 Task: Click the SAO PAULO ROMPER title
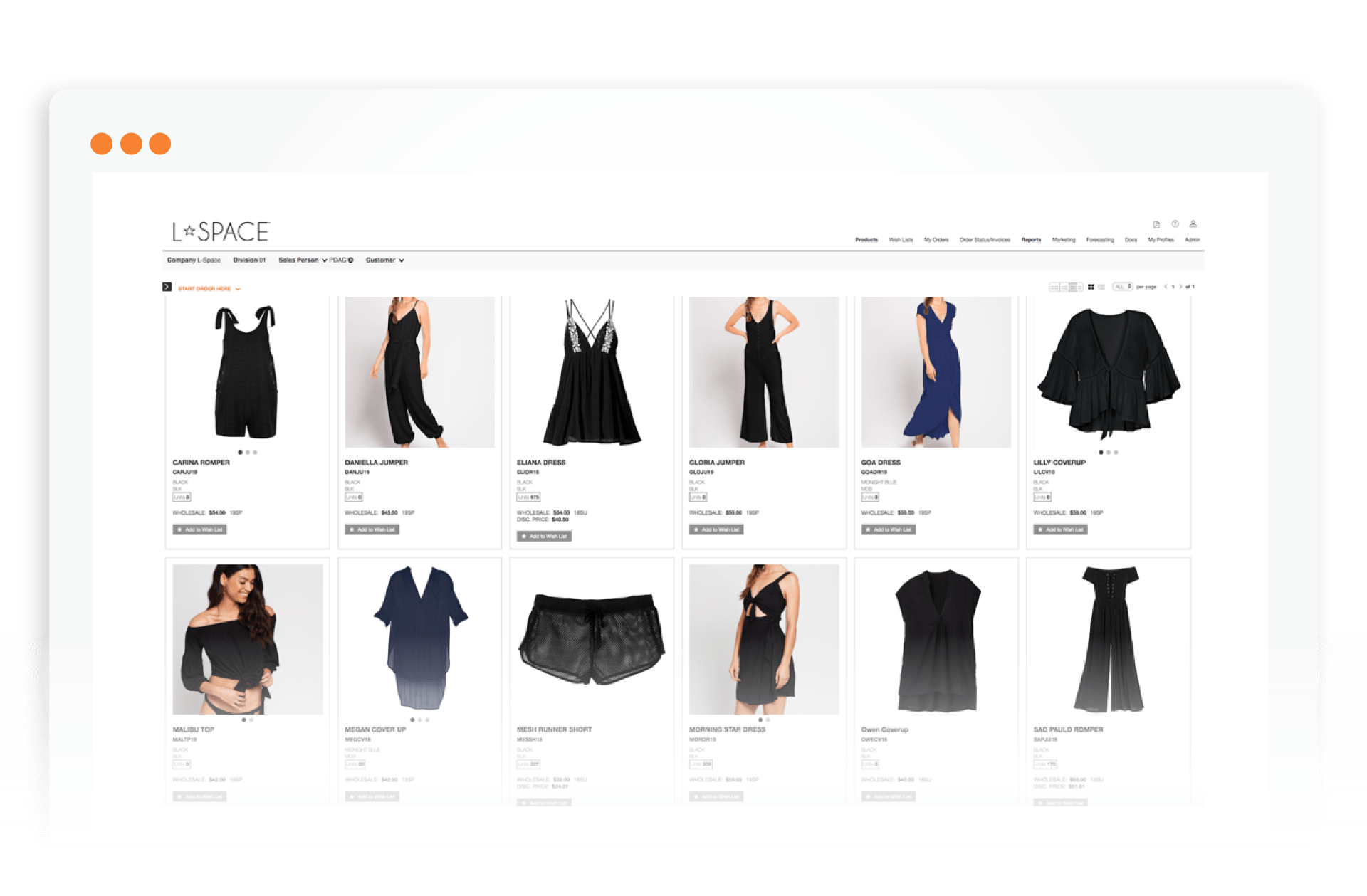click(1068, 729)
